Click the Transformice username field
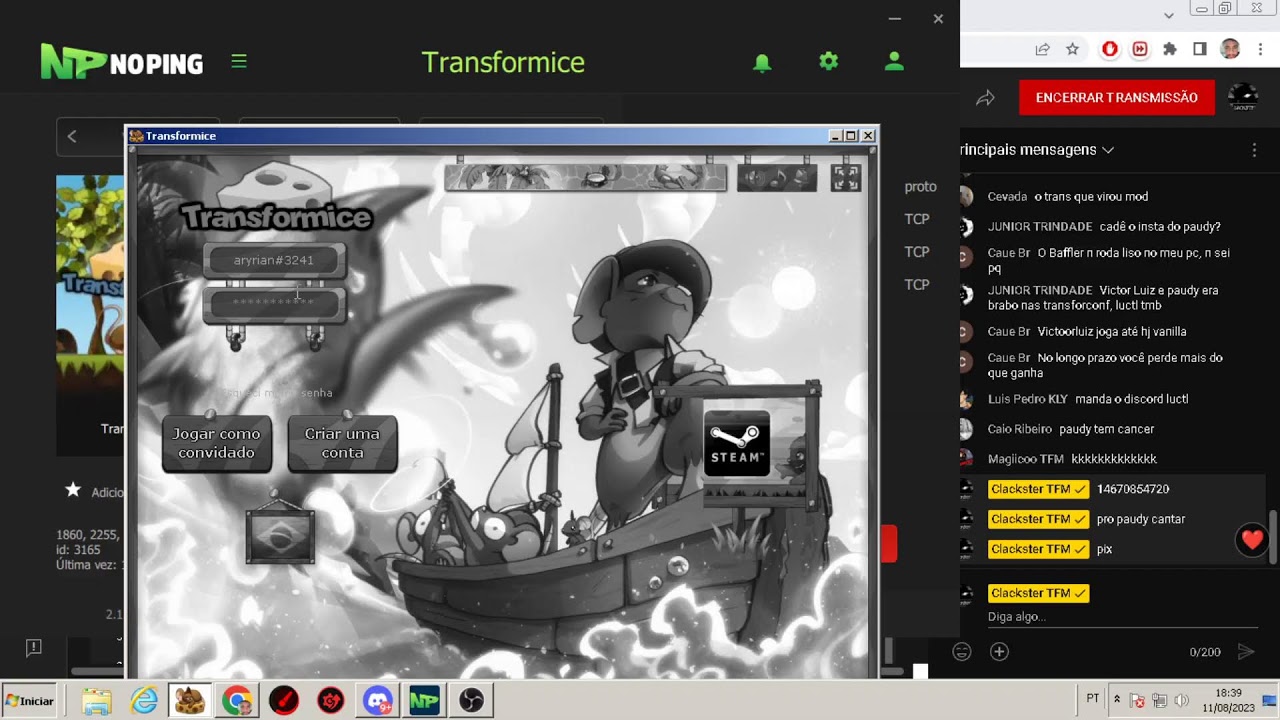The width and height of the screenshot is (1280, 720). coord(274,260)
